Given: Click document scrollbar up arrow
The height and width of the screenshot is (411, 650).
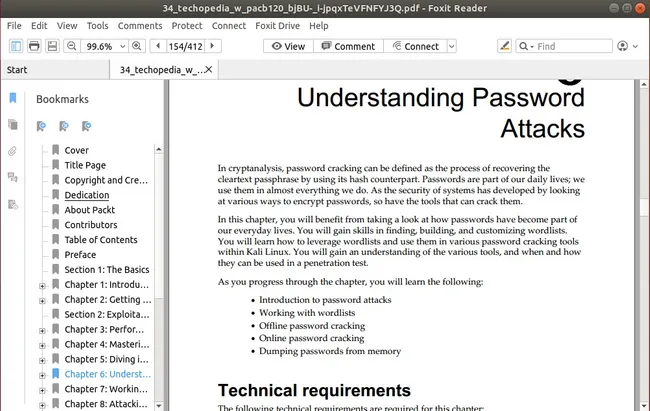Looking at the screenshot, I should [643, 84].
